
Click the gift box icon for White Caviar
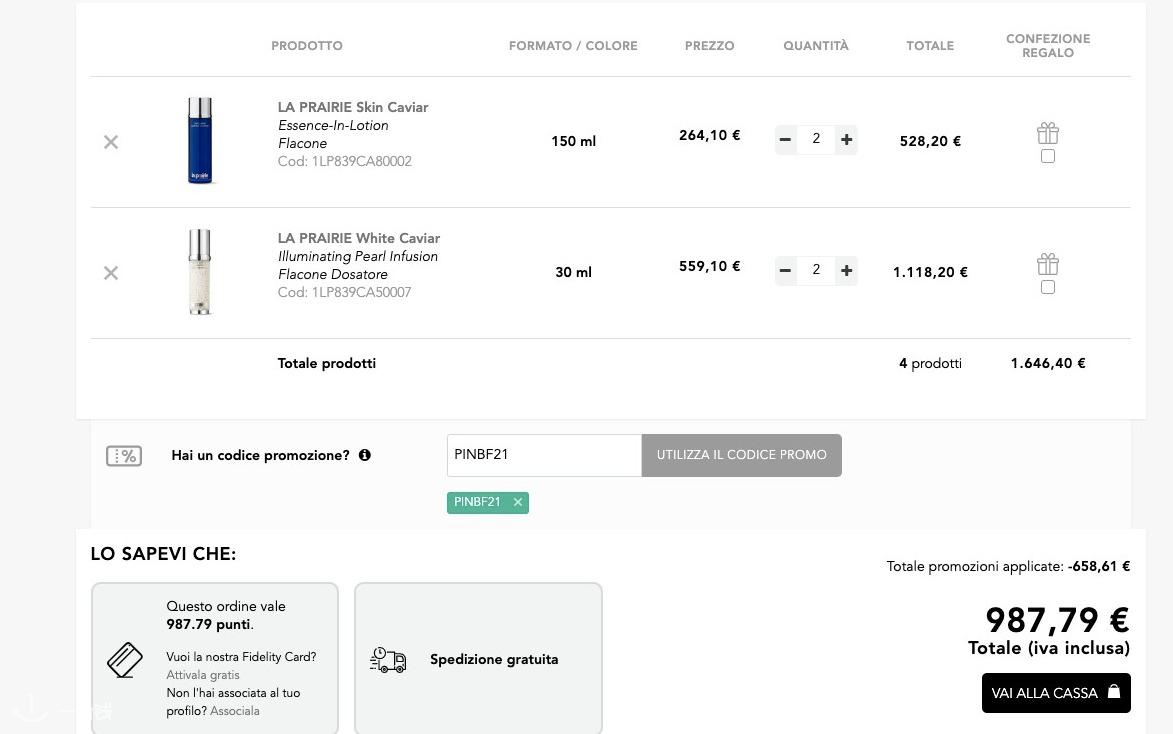tap(1047, 264)
